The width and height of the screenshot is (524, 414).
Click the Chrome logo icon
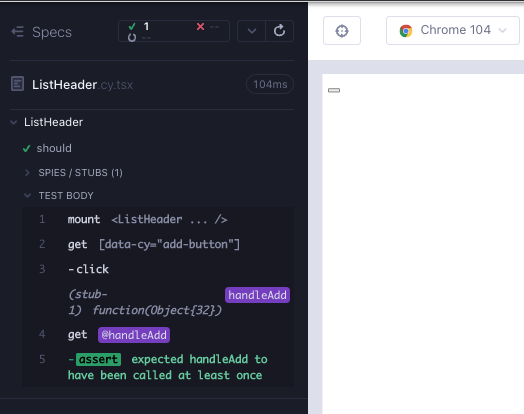(406, 31)
